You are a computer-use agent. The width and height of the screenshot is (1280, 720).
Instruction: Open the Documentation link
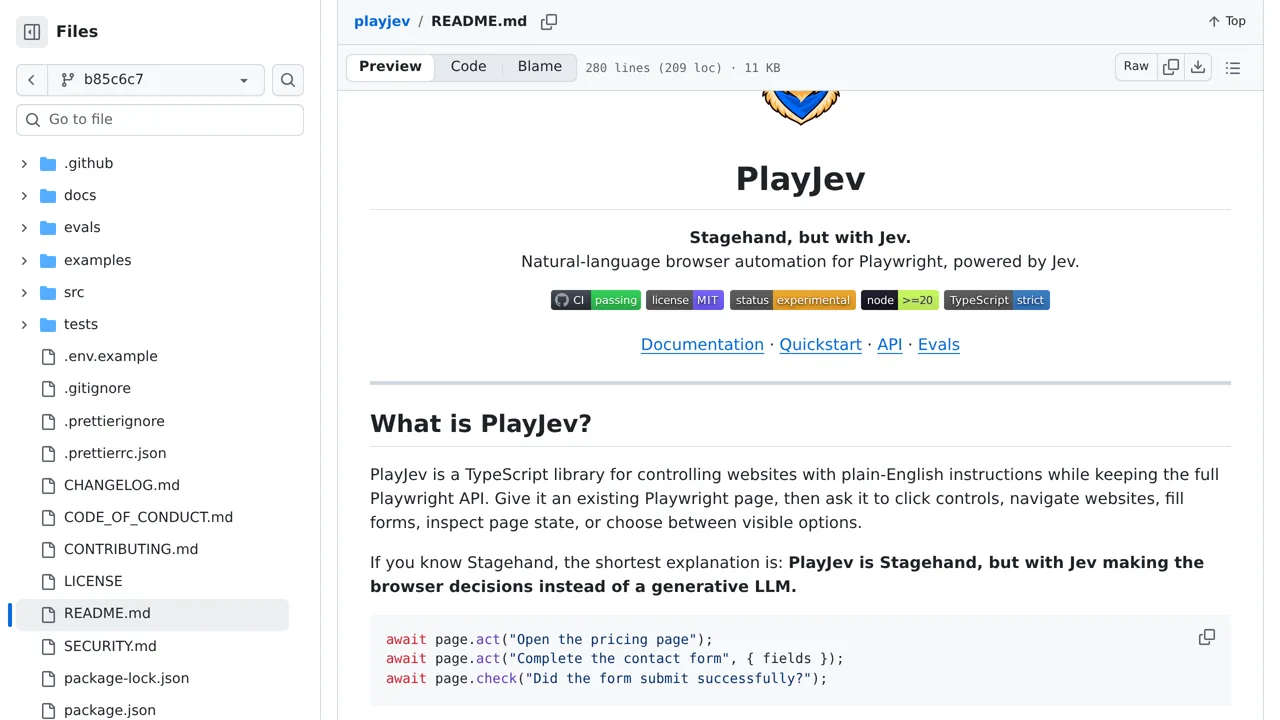(x=702, y=344)
